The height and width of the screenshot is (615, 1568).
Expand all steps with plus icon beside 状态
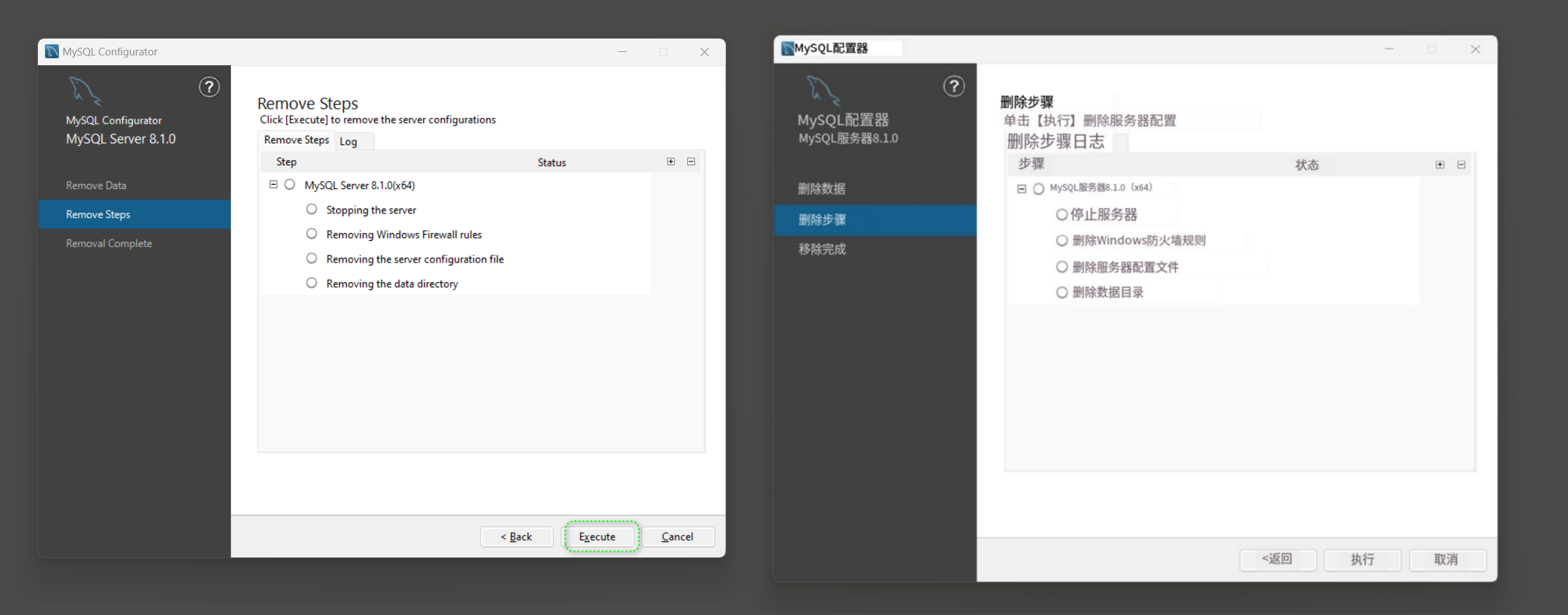(x=1440, y=164)
